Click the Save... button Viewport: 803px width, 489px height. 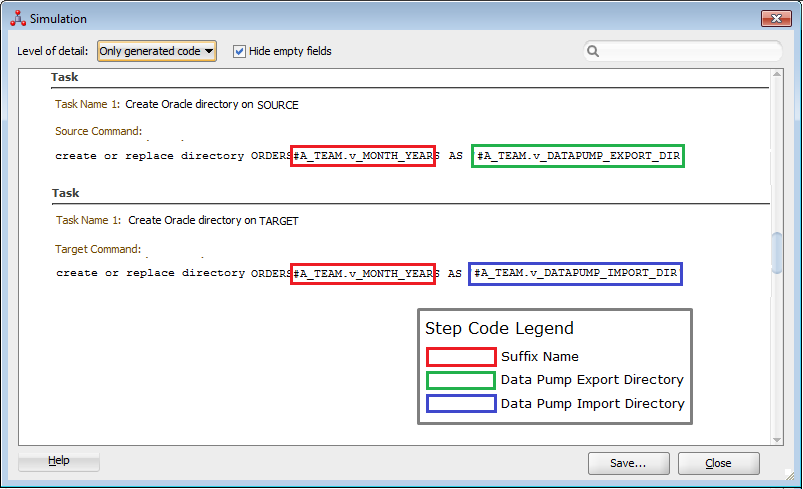629,463
